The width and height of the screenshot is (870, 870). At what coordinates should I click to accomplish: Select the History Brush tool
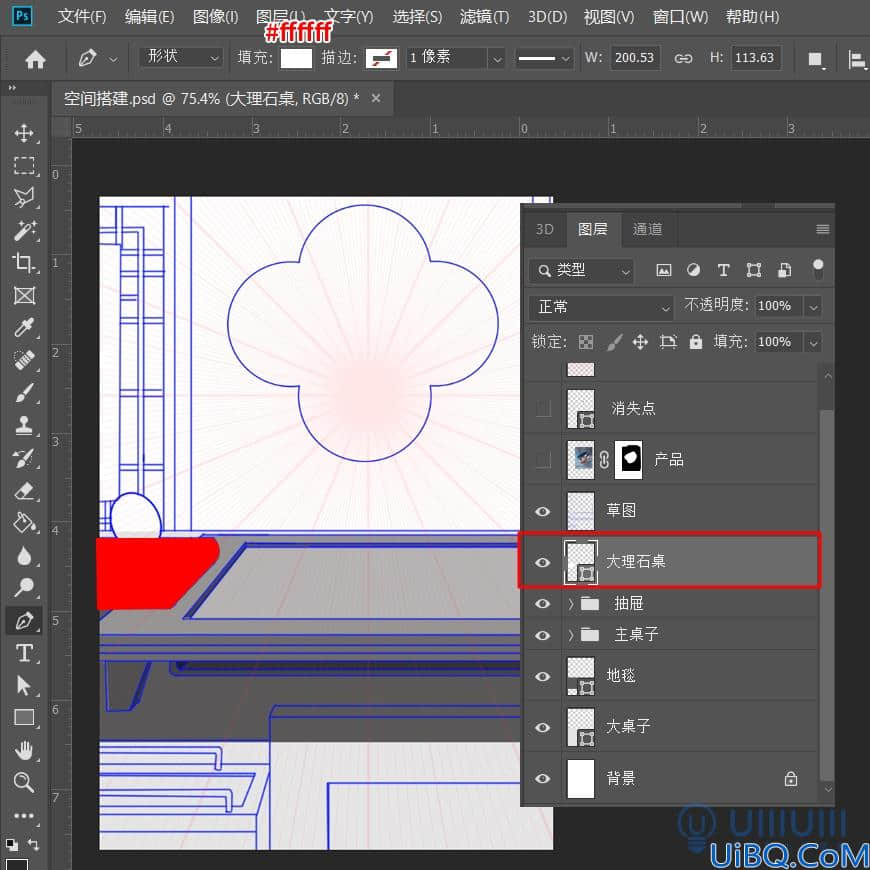[24, 458]
